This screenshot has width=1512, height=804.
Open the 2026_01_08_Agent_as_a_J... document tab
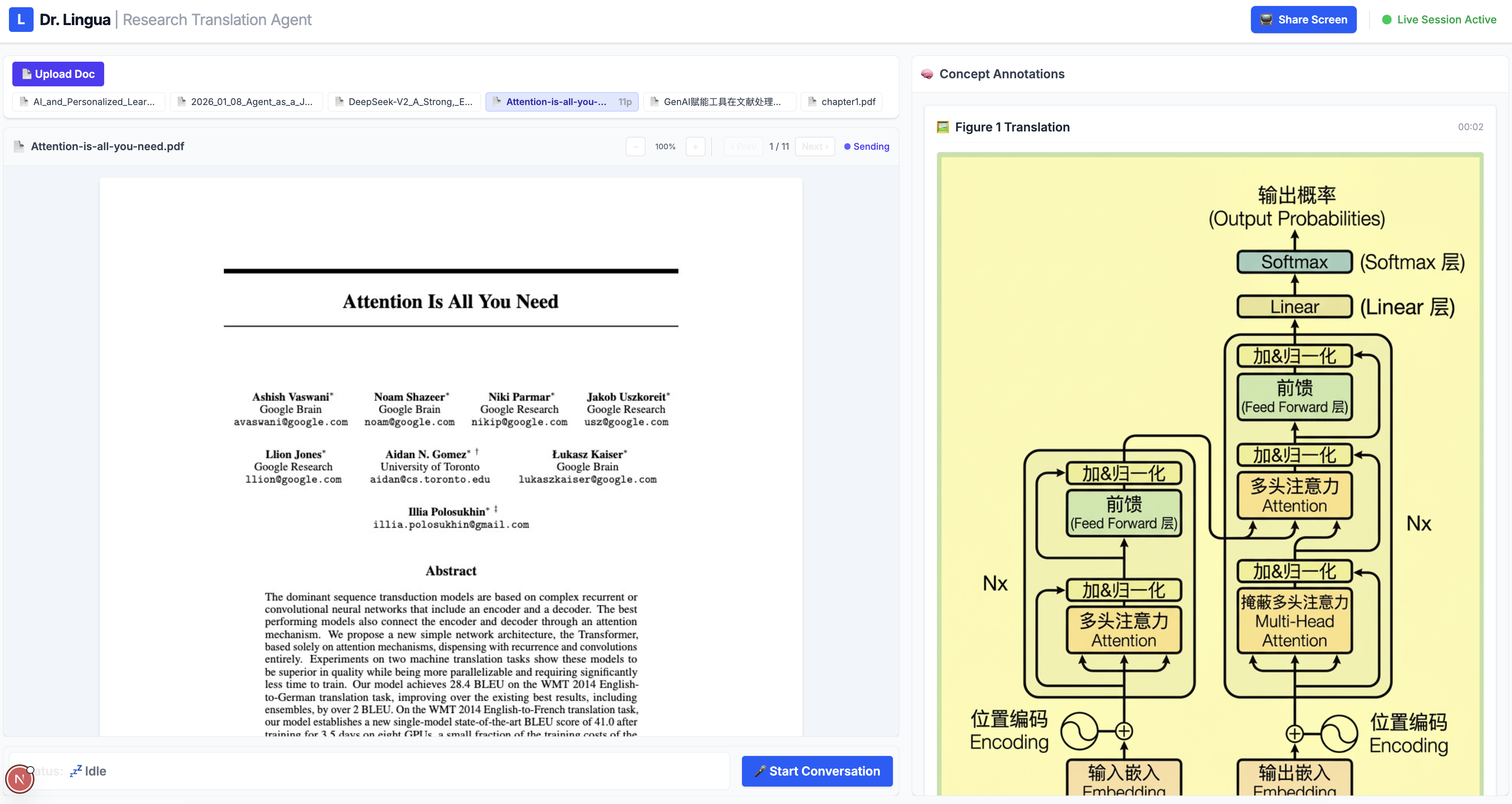tap(246, 102)
